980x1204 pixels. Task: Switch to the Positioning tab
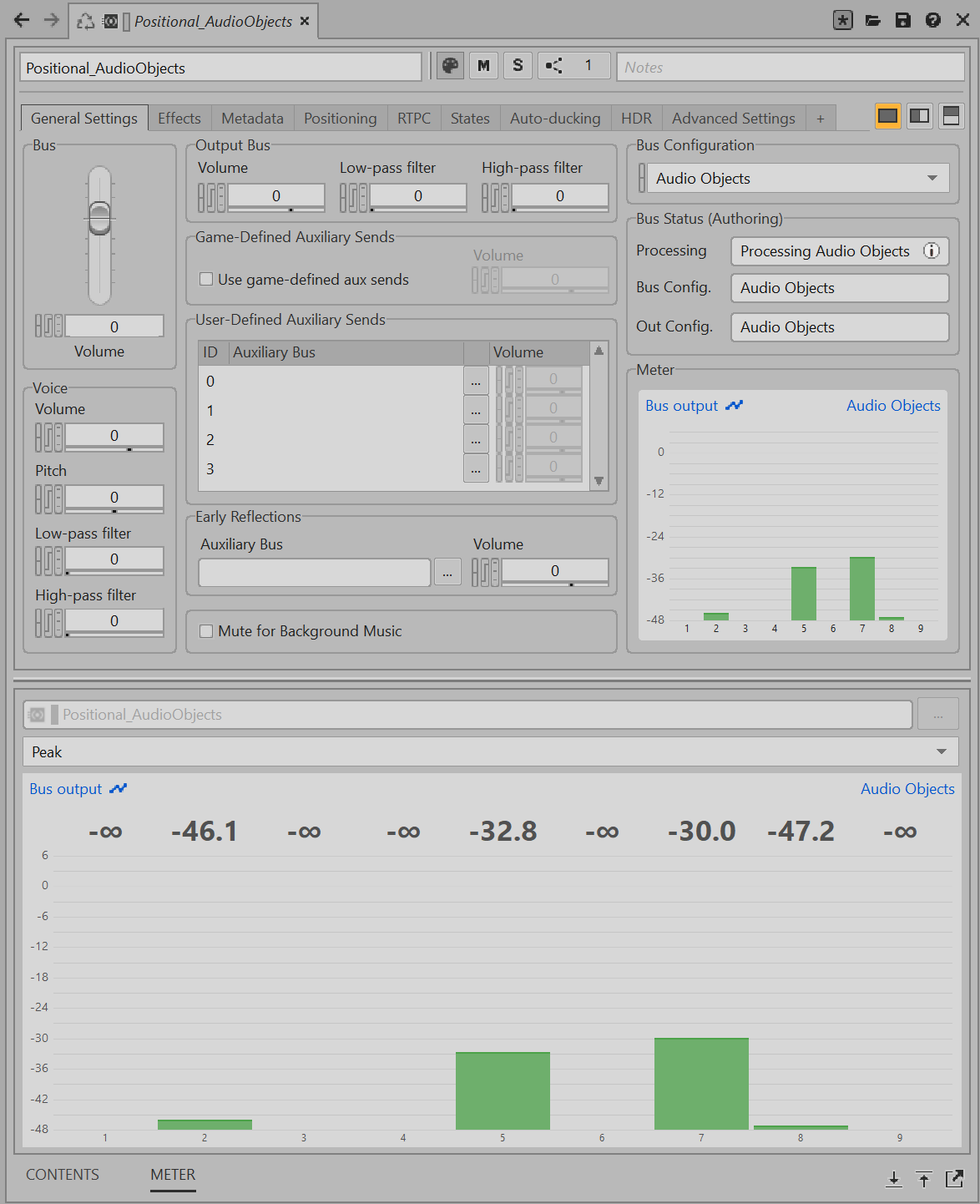(340, 119)
